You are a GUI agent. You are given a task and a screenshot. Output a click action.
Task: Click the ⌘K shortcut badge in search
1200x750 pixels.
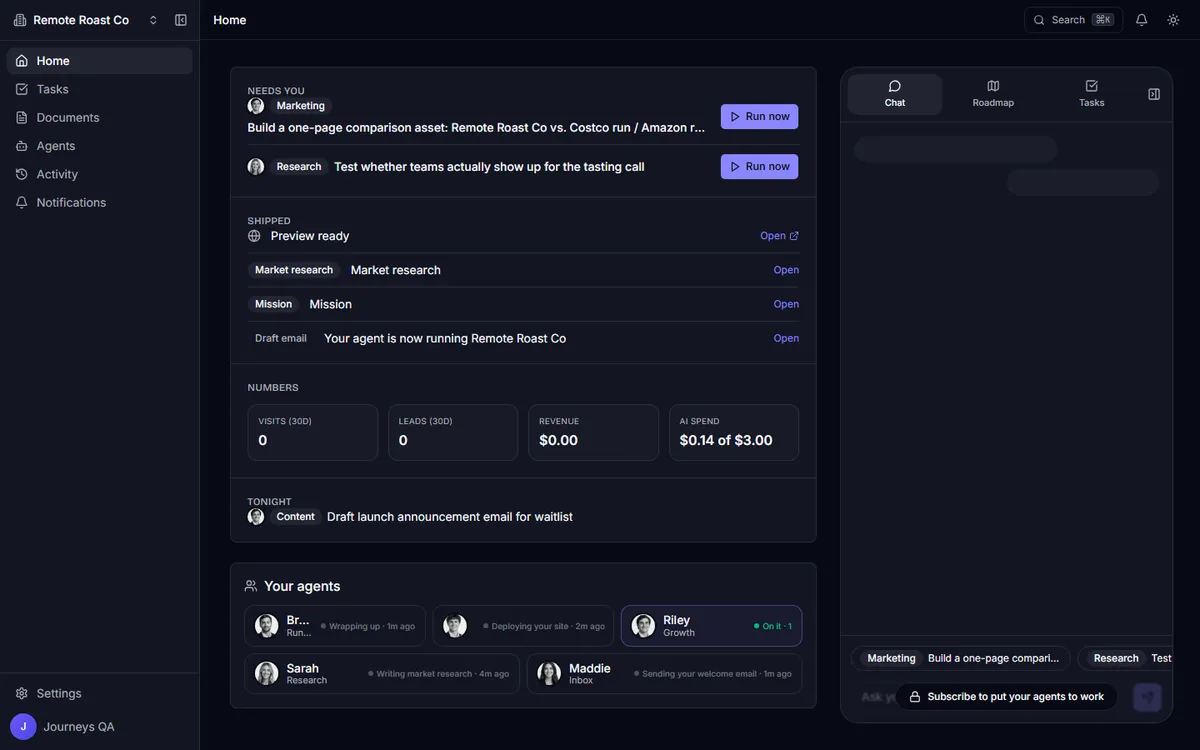(1103, 20)
